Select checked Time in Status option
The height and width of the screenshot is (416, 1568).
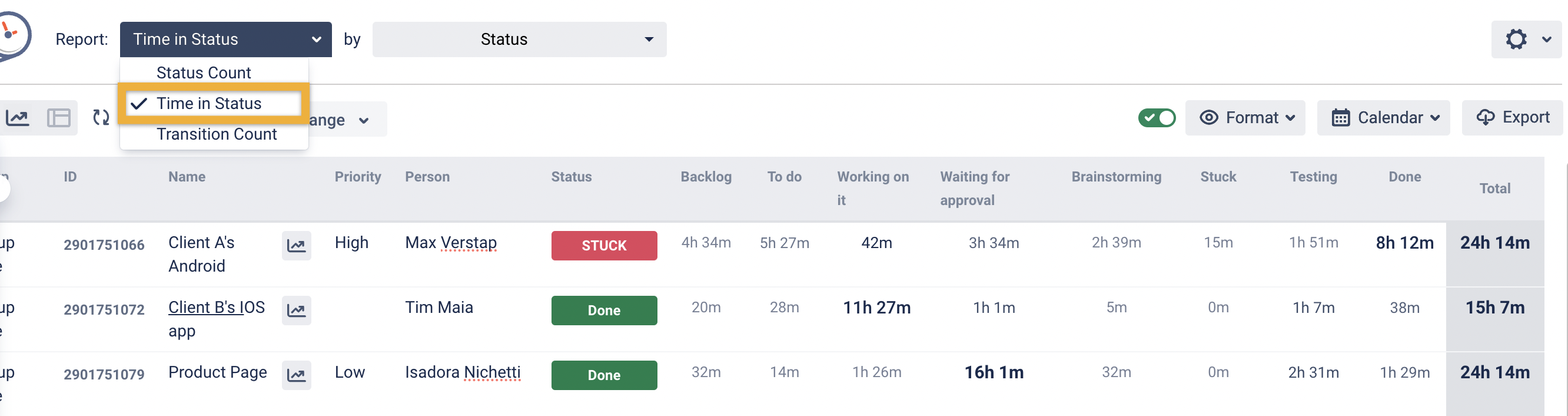click(209, 104)
